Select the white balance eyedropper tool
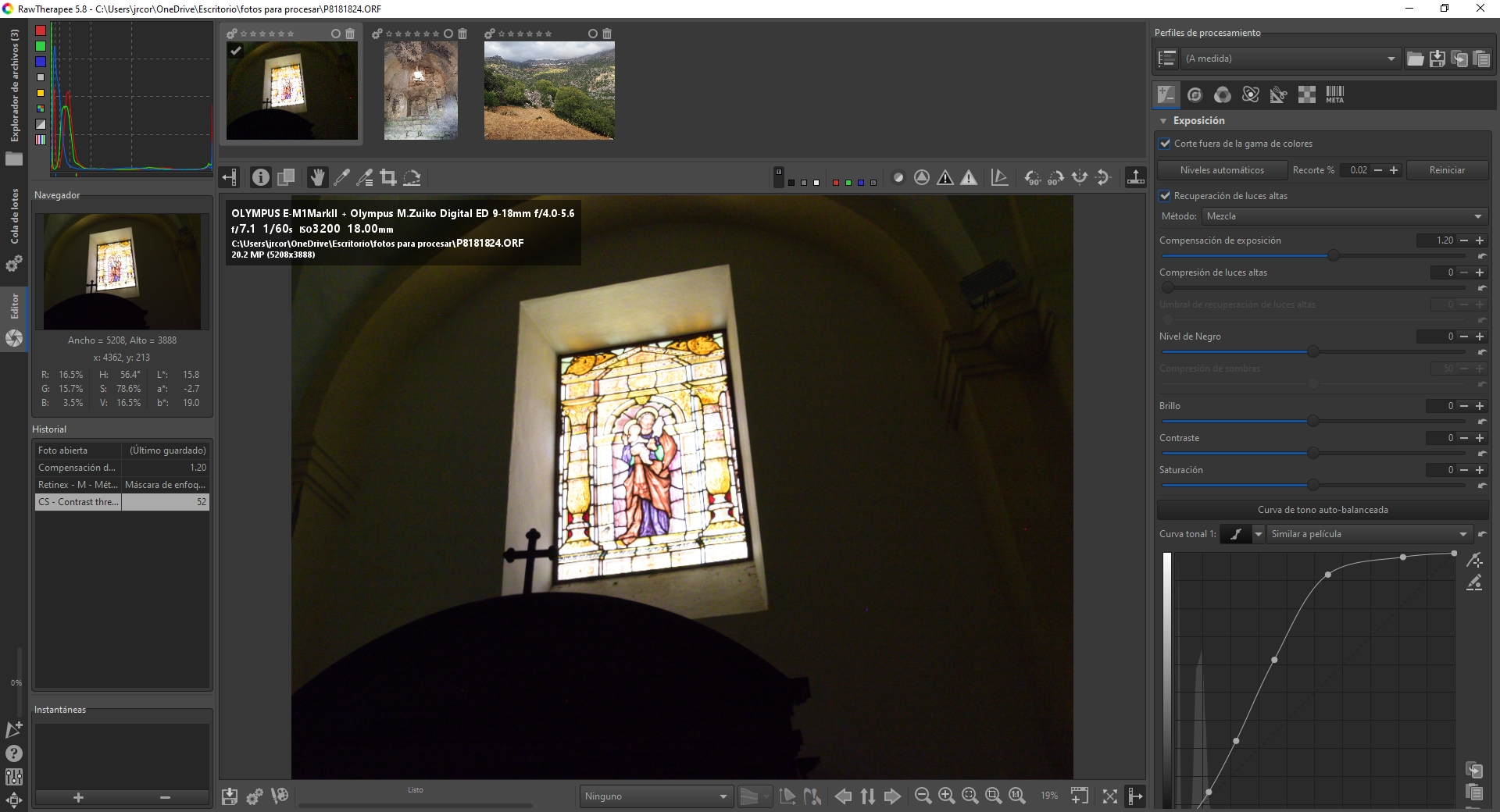The width and height of the screenshot is (1500, 812). click(341, 177)
